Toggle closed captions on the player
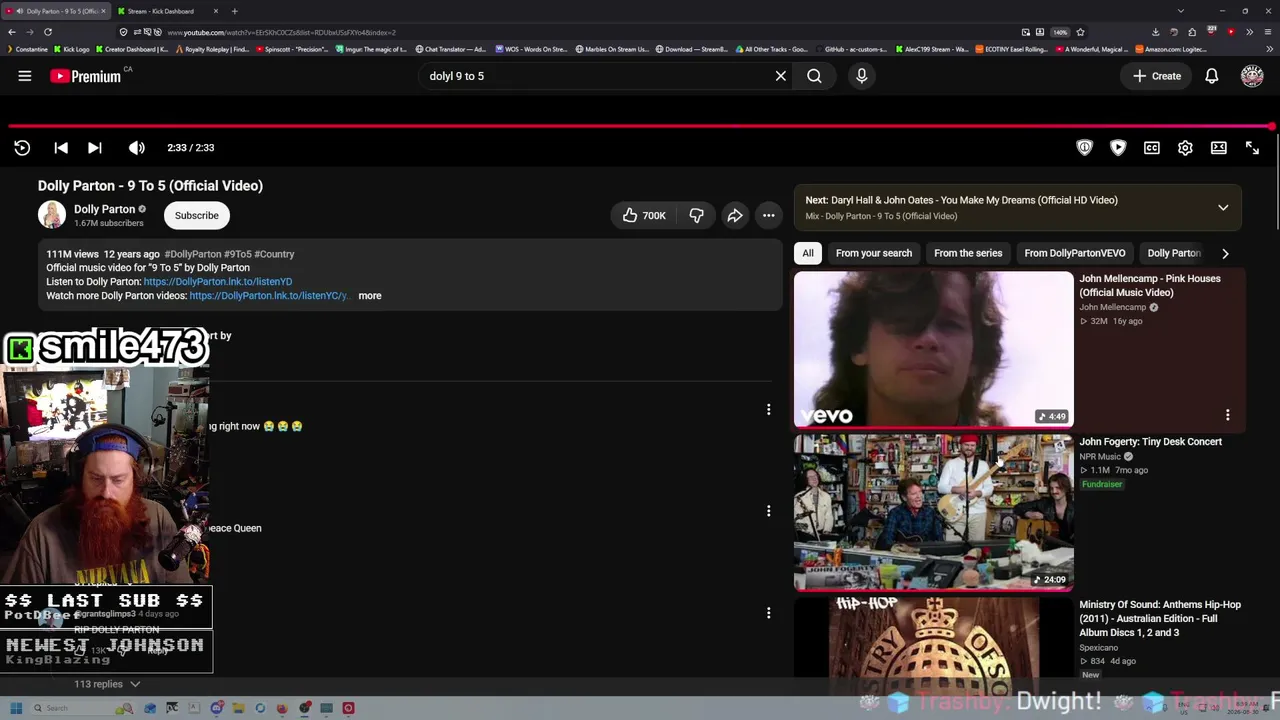The width and height of the screenshot is (1280, 720). pyautogui.click(x=1152, y=148)
